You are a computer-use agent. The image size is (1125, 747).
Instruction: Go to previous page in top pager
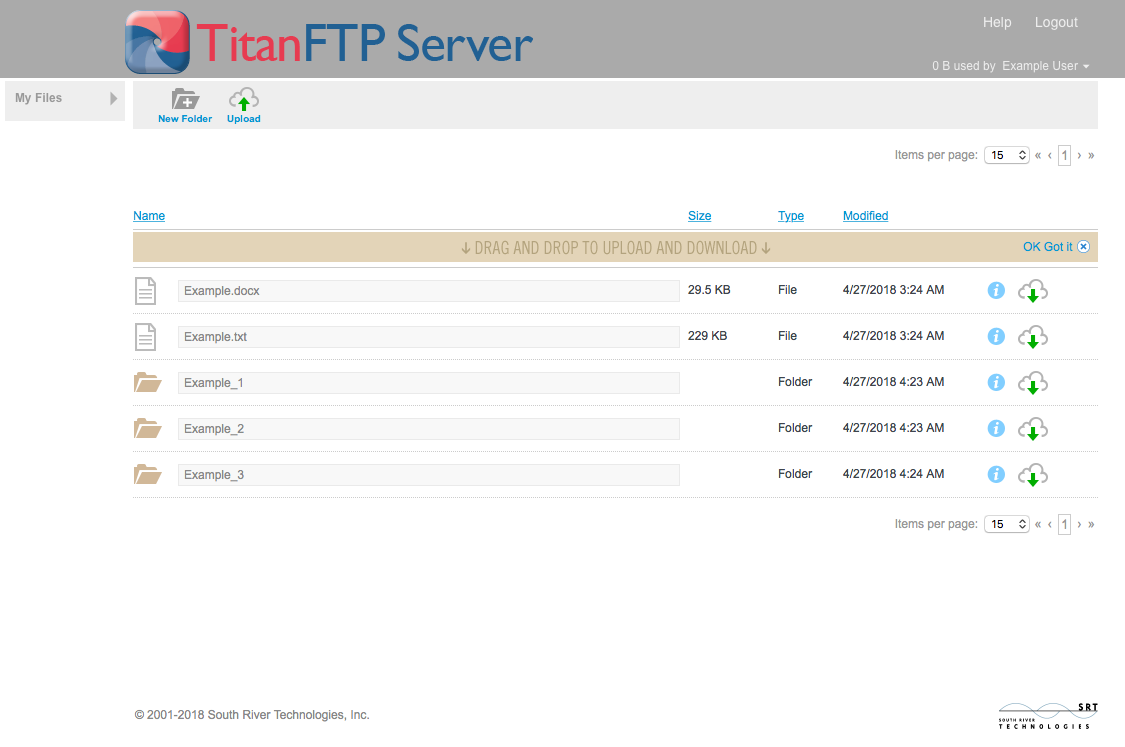[x=1050, y=155]
